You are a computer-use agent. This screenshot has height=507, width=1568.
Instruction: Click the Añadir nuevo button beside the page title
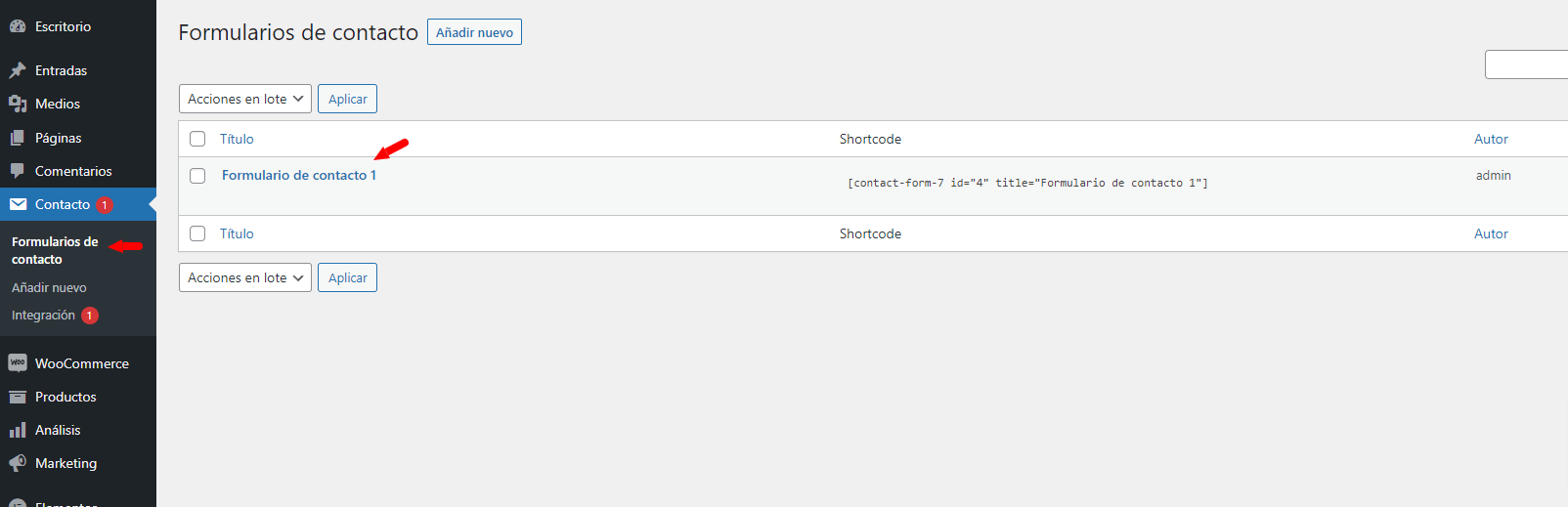pyautogui.click(x=474, y=32)
